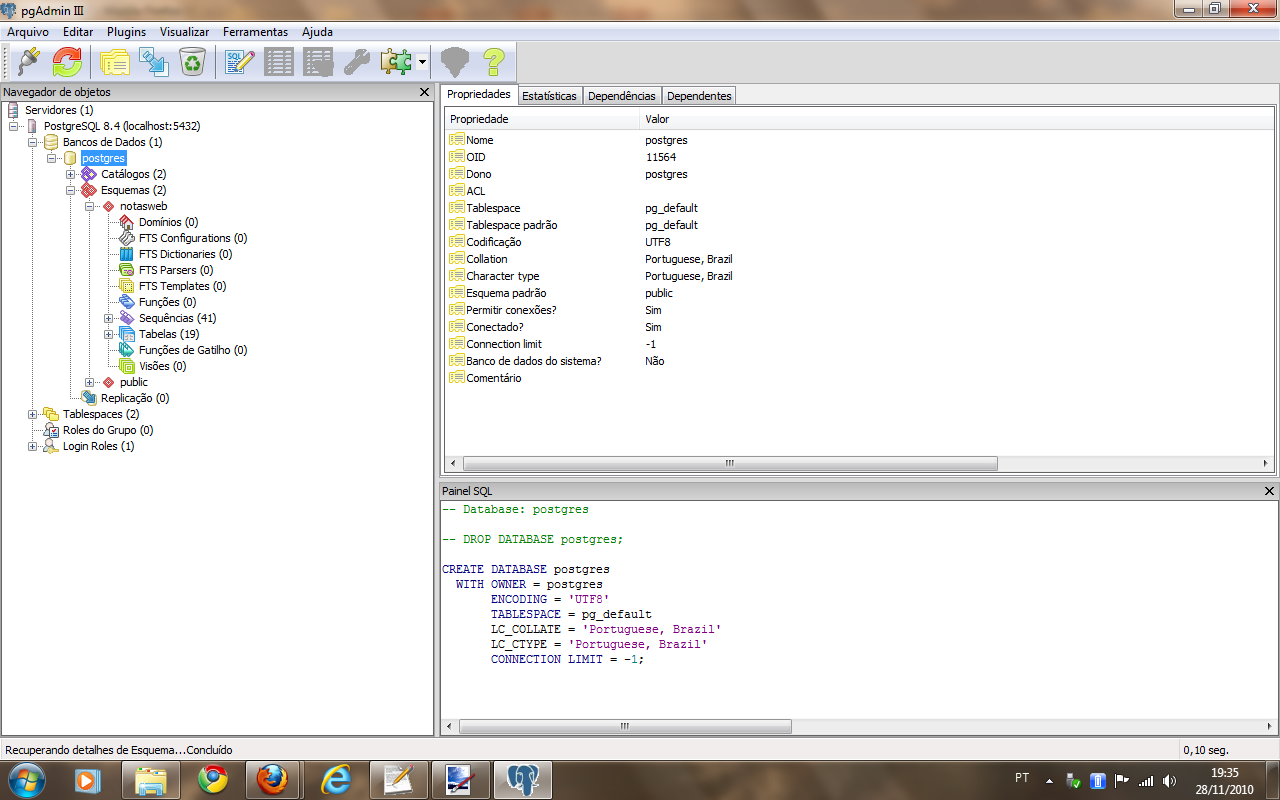
Task: Open the Editar menu
Action: coord(78,32)
